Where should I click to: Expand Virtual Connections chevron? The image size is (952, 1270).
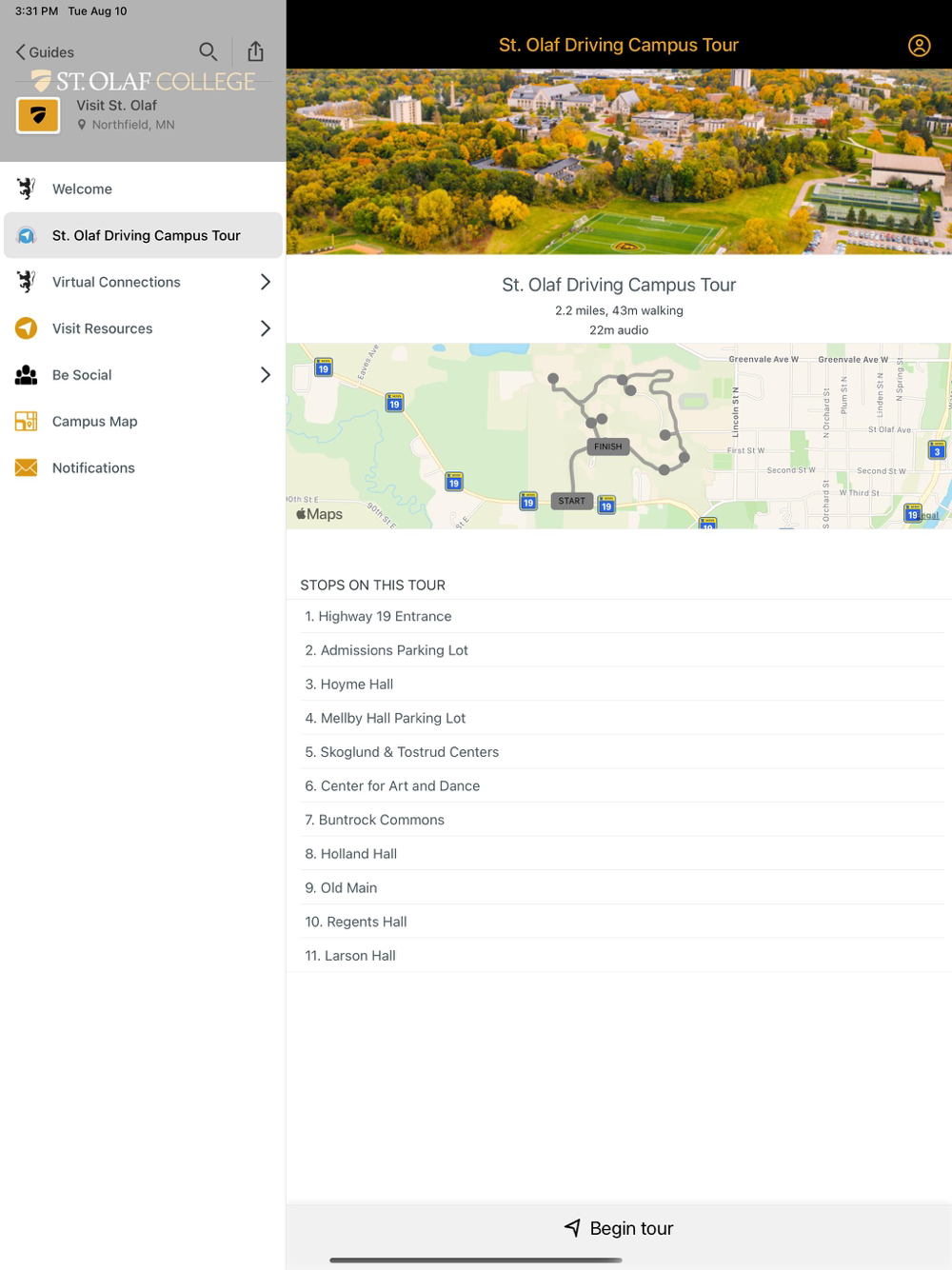click(x=266, y=282)
